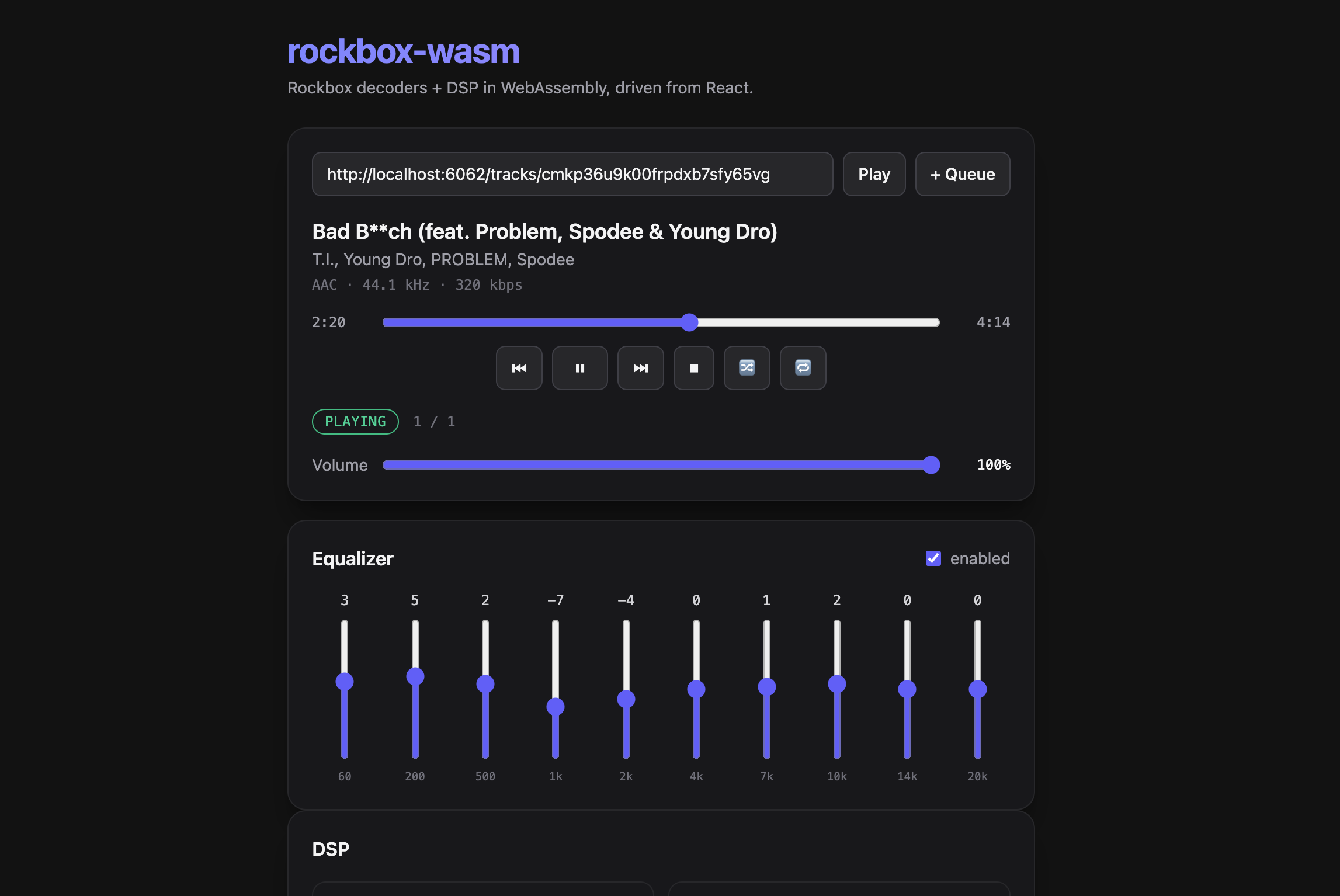Click the playback seek progress slider

pos(661,322)
